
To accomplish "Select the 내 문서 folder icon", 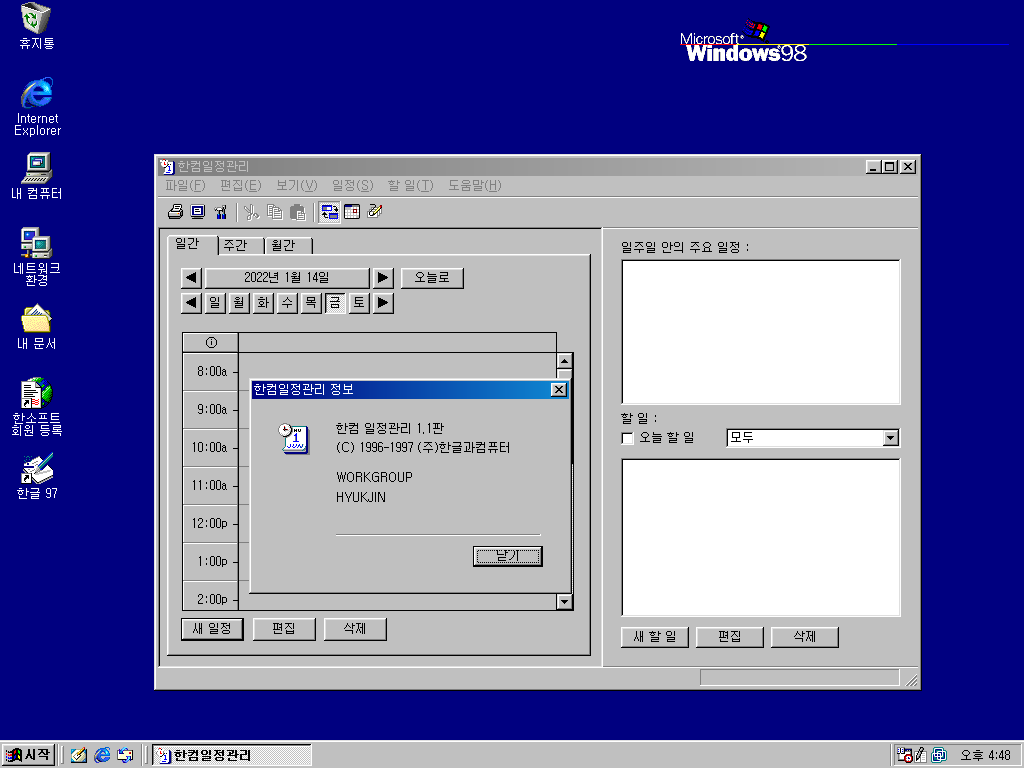I will [x=37, y=327].
